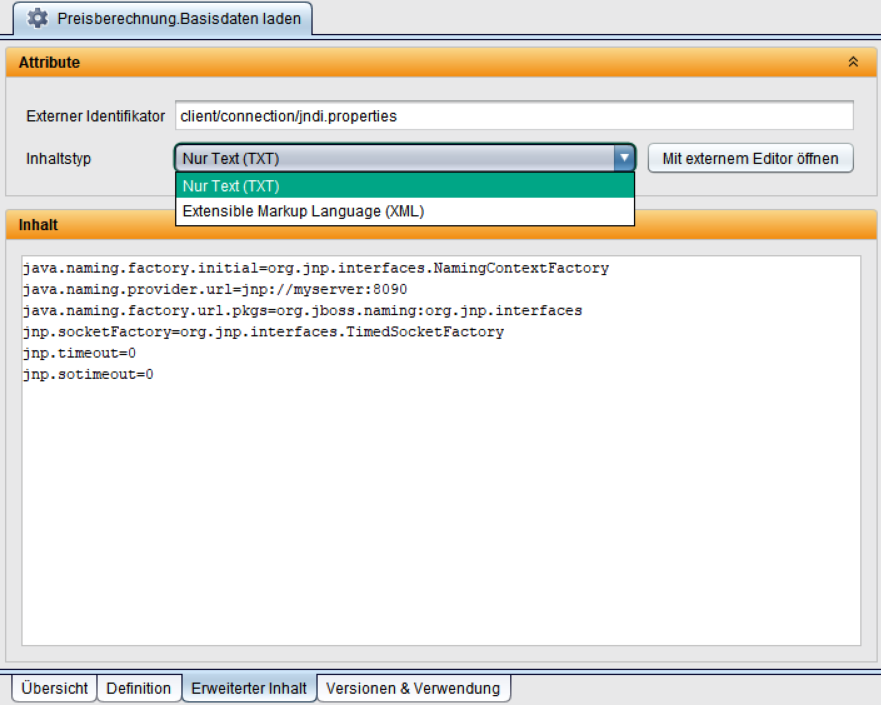This screenshot has width=881, height=705.
Task: Place cursor in the java.naming.factory.initial line
Action: 315,269
